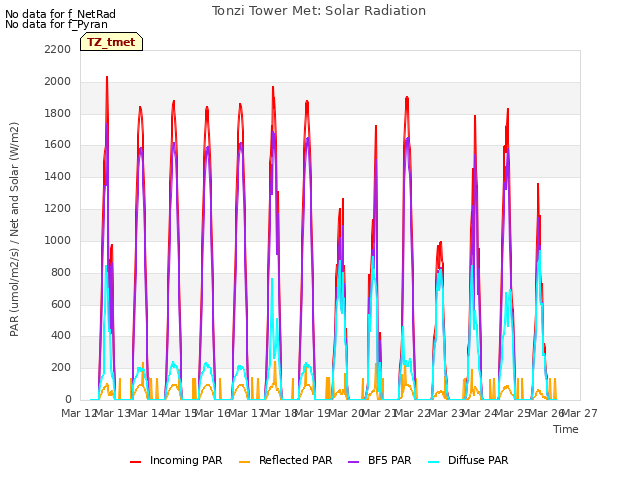Click the 'Mar 12' x-axis date label
Viewport: 640px width, 480px height.
point(79,413)
